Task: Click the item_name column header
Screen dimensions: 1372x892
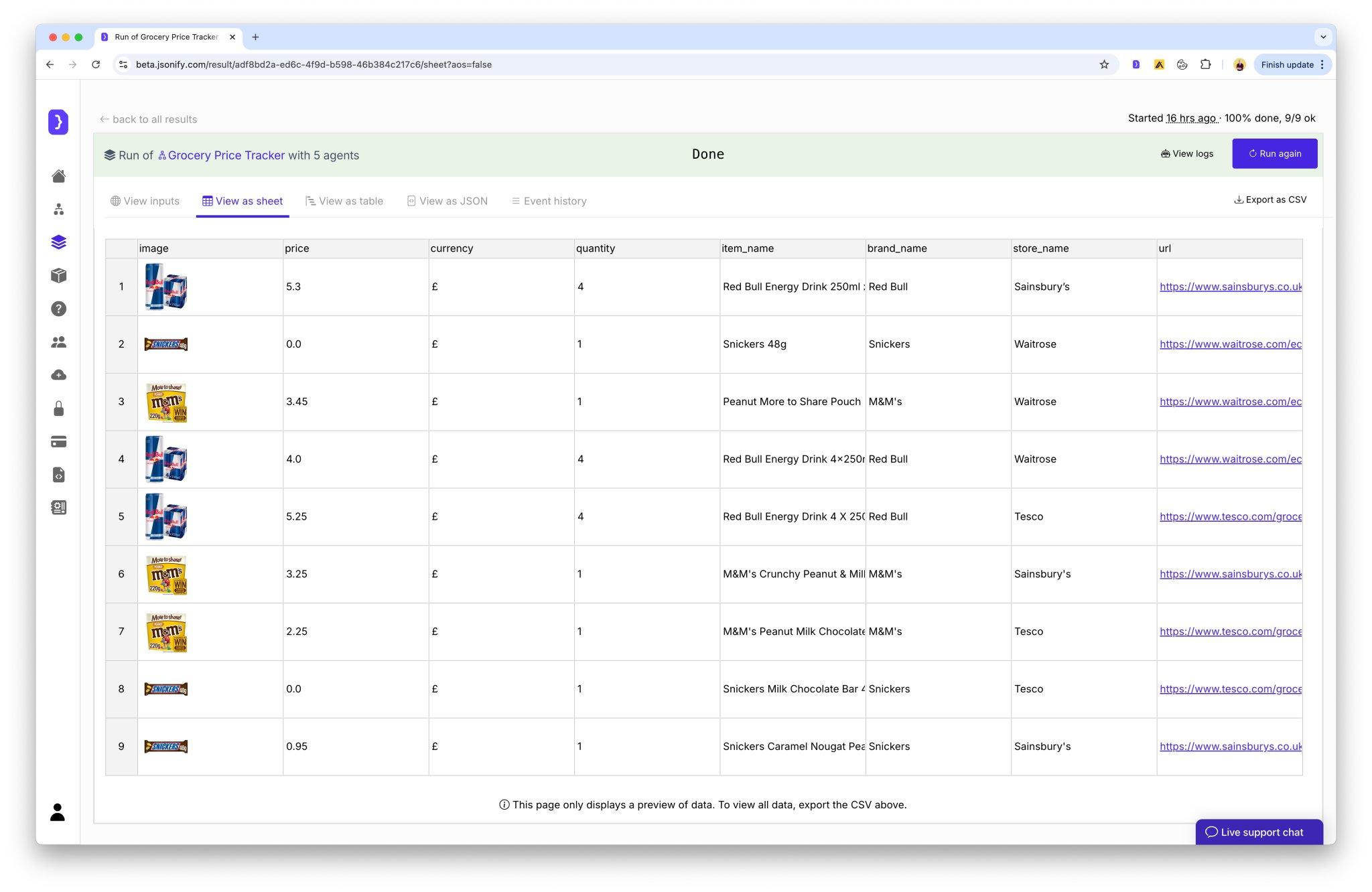Action: (793, 248)
